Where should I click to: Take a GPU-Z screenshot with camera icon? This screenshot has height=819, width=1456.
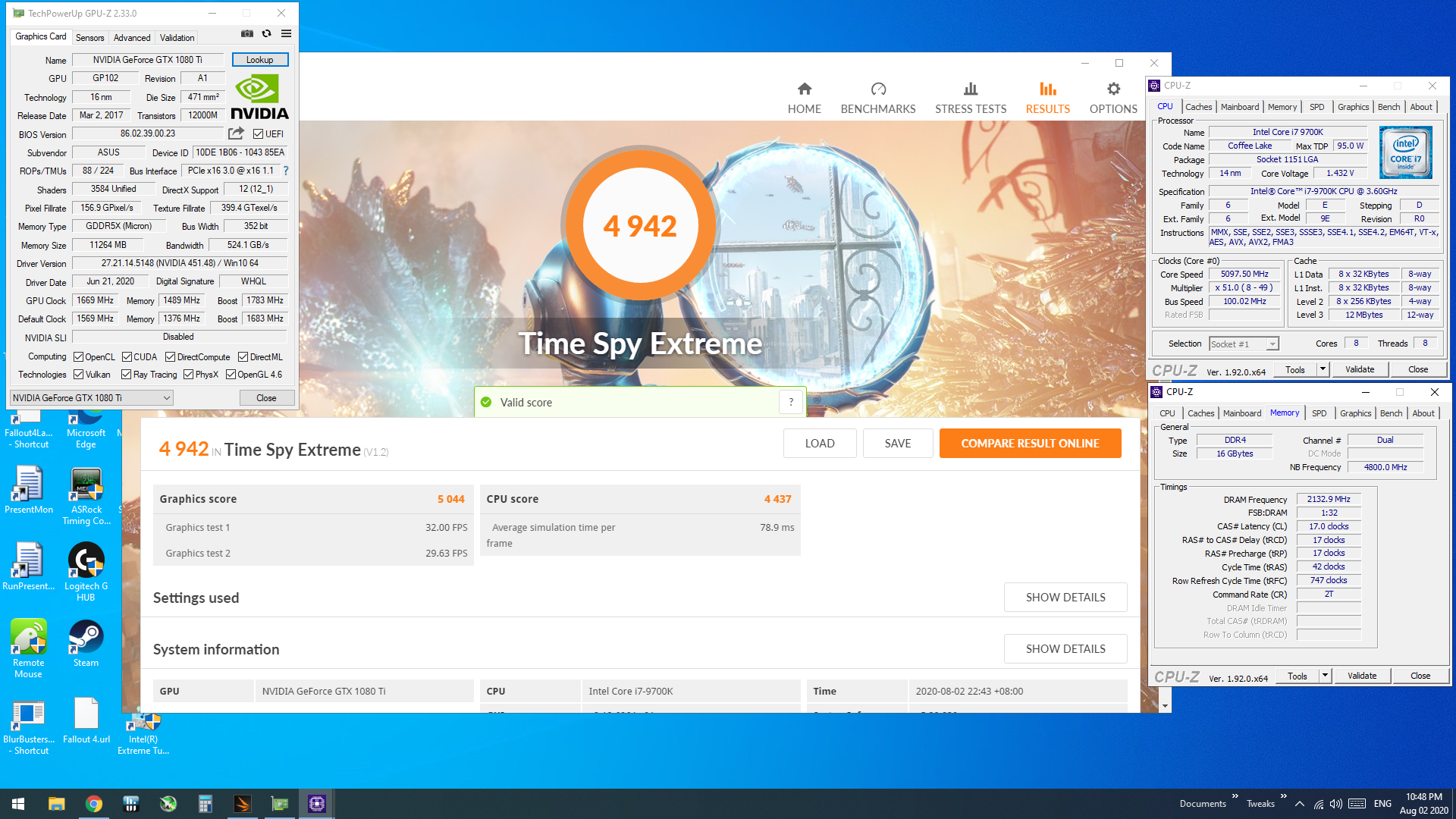247,33
